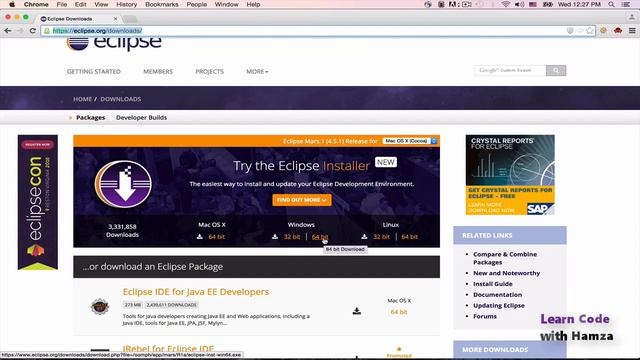This screenshot has height=360, width=640.
Task: Click the Eclipse logo
Action: click(114, 43)
